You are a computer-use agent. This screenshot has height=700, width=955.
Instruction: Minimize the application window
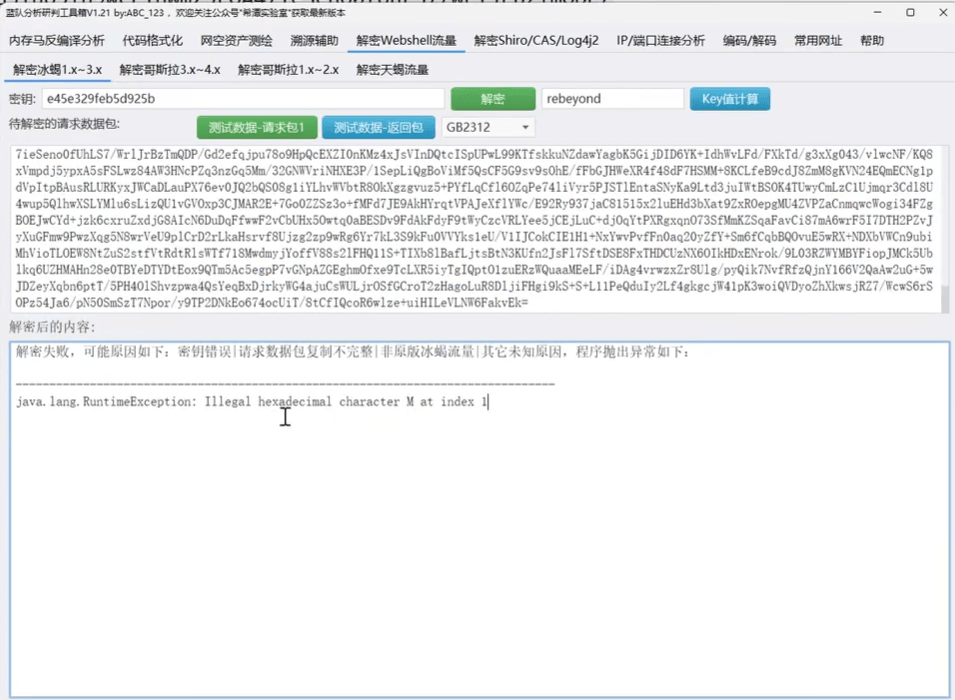click(x=877, y=12)
